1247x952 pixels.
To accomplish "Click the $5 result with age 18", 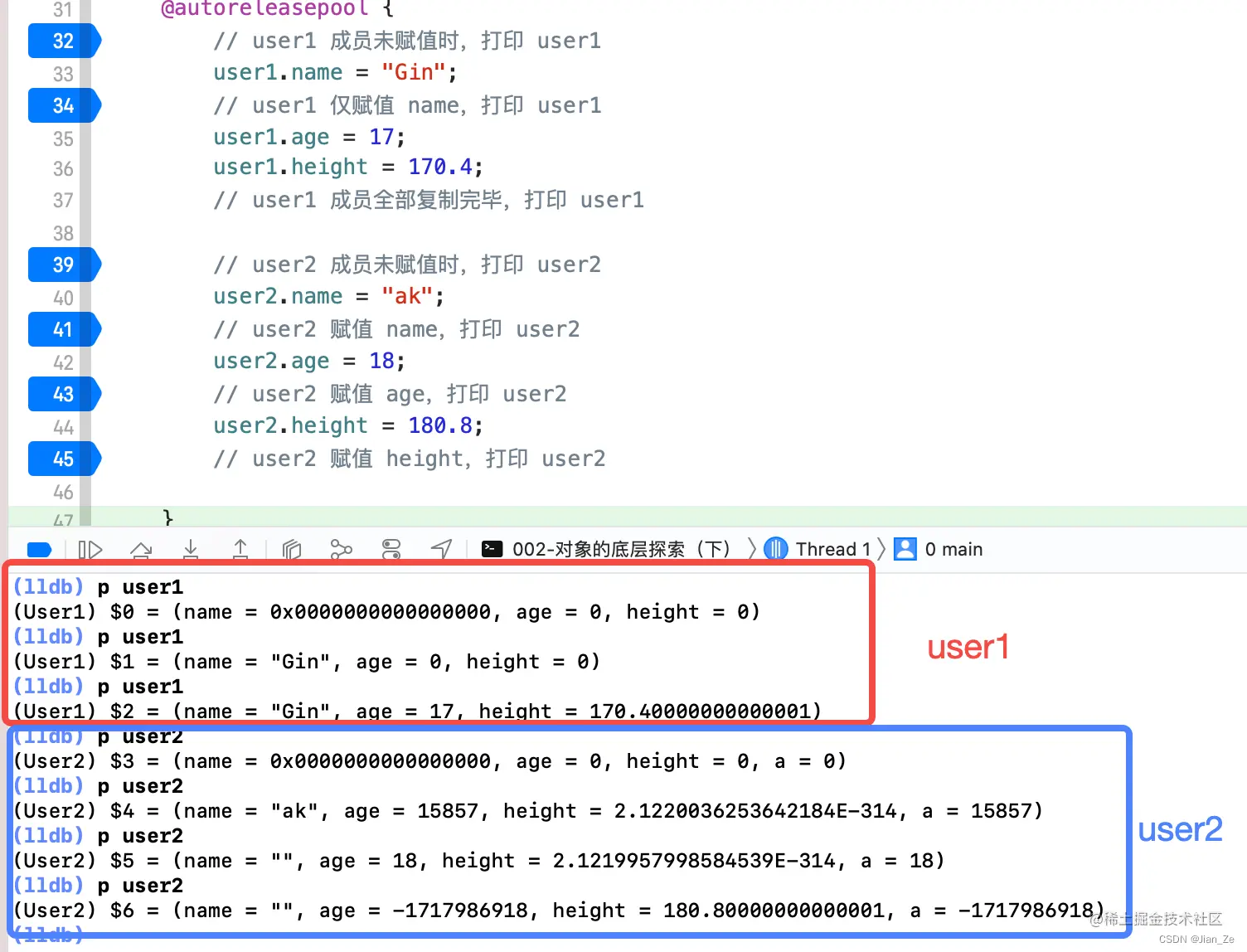I will [x=479, y=861].
